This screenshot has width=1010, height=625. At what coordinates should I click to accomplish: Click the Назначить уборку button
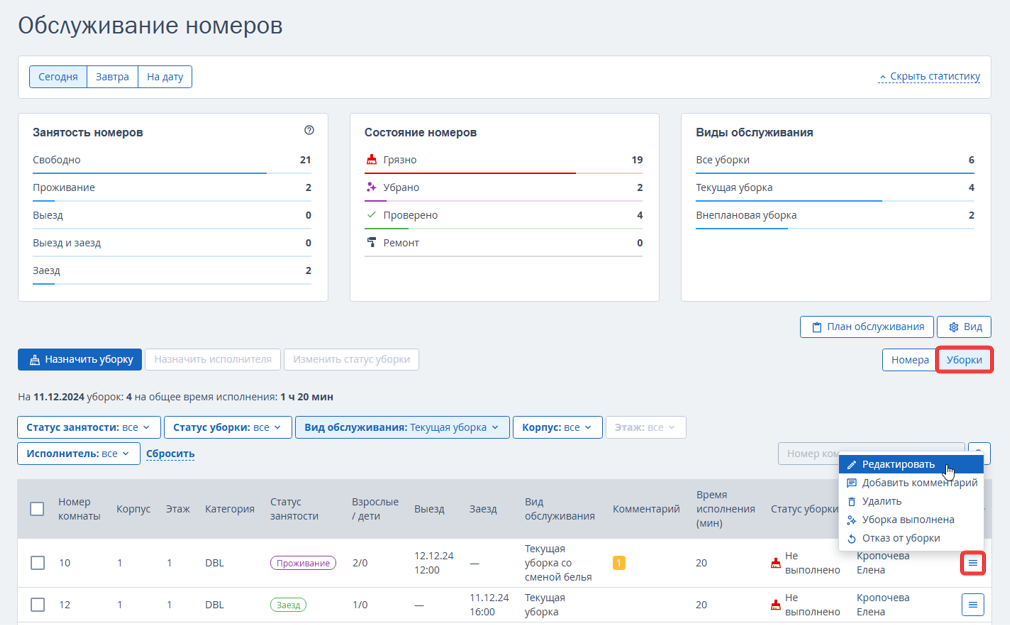coord(80,360)
